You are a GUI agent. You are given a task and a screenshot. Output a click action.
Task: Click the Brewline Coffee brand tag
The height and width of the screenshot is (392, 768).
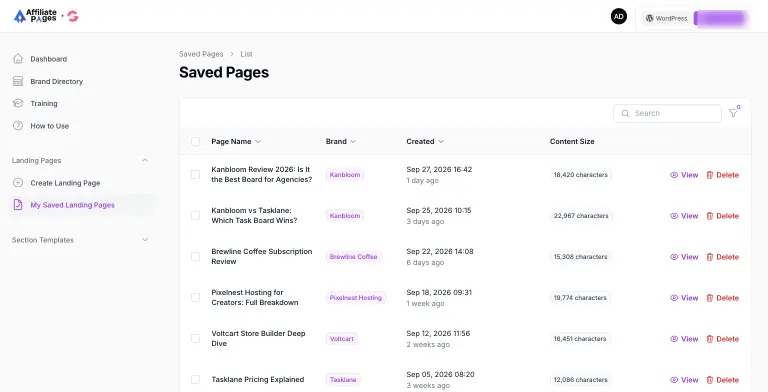tap(354, 257)
